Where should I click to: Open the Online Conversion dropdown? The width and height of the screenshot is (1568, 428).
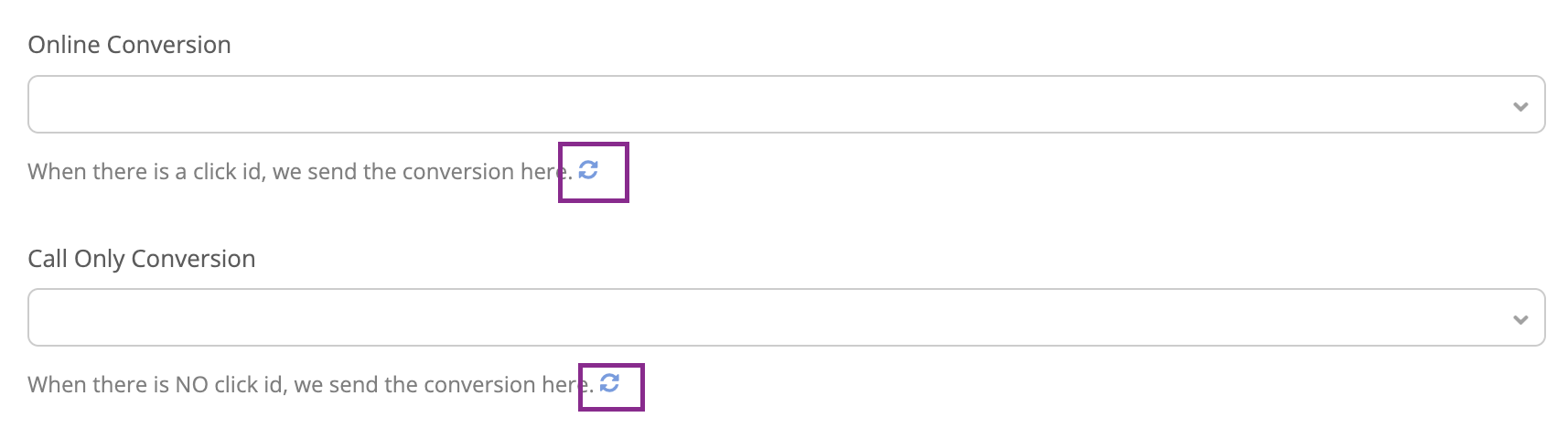click(786, 104)
